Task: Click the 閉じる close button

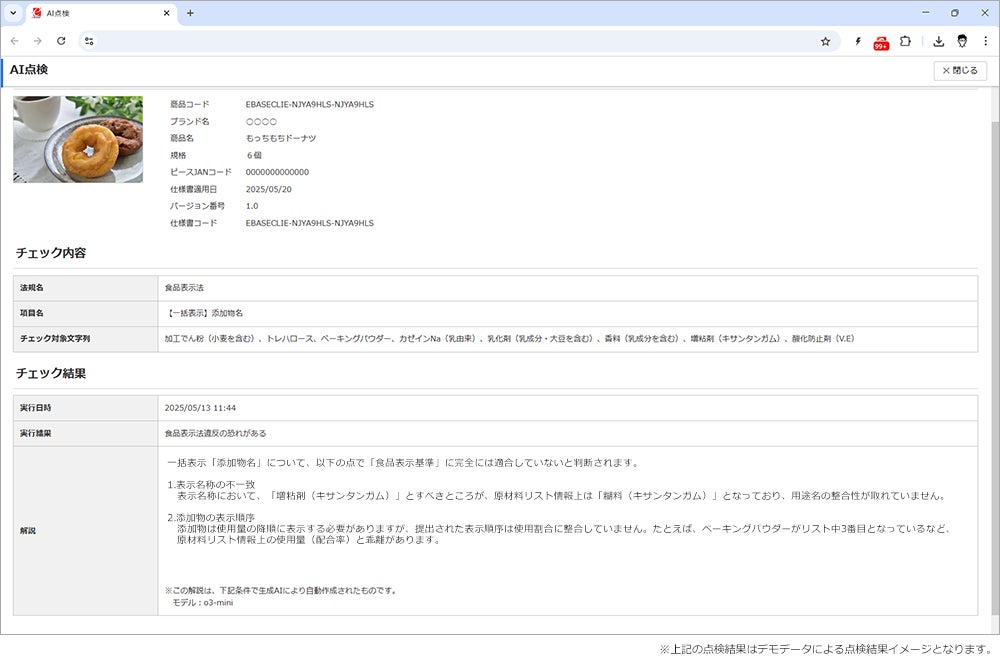Action: pyautogui.click(x=960, y=70)
